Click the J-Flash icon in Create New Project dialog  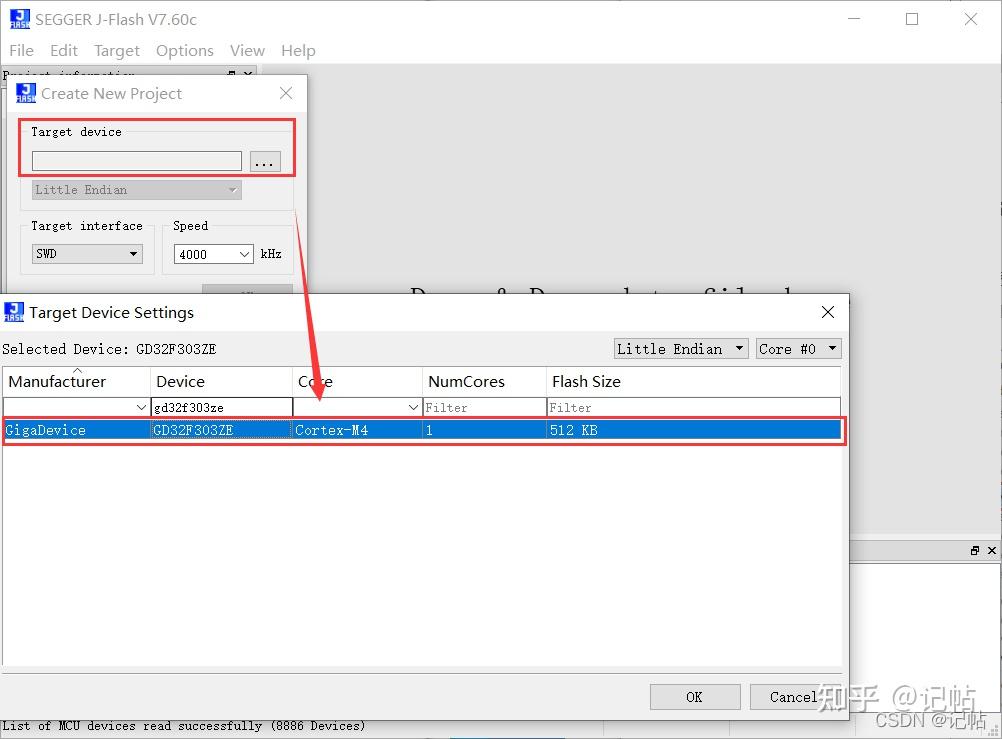click(x=26, y=93)
